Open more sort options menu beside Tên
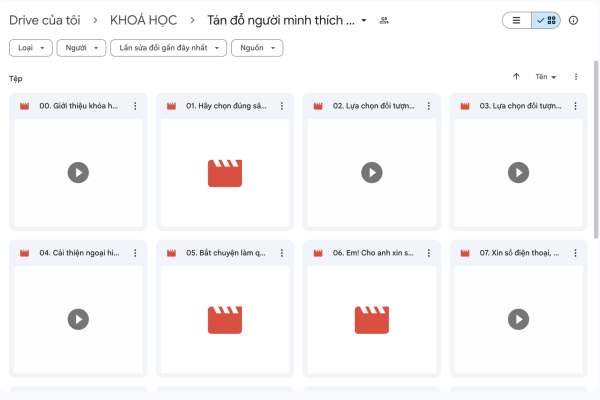The image size is (600, 400). (x=576, y=77)
